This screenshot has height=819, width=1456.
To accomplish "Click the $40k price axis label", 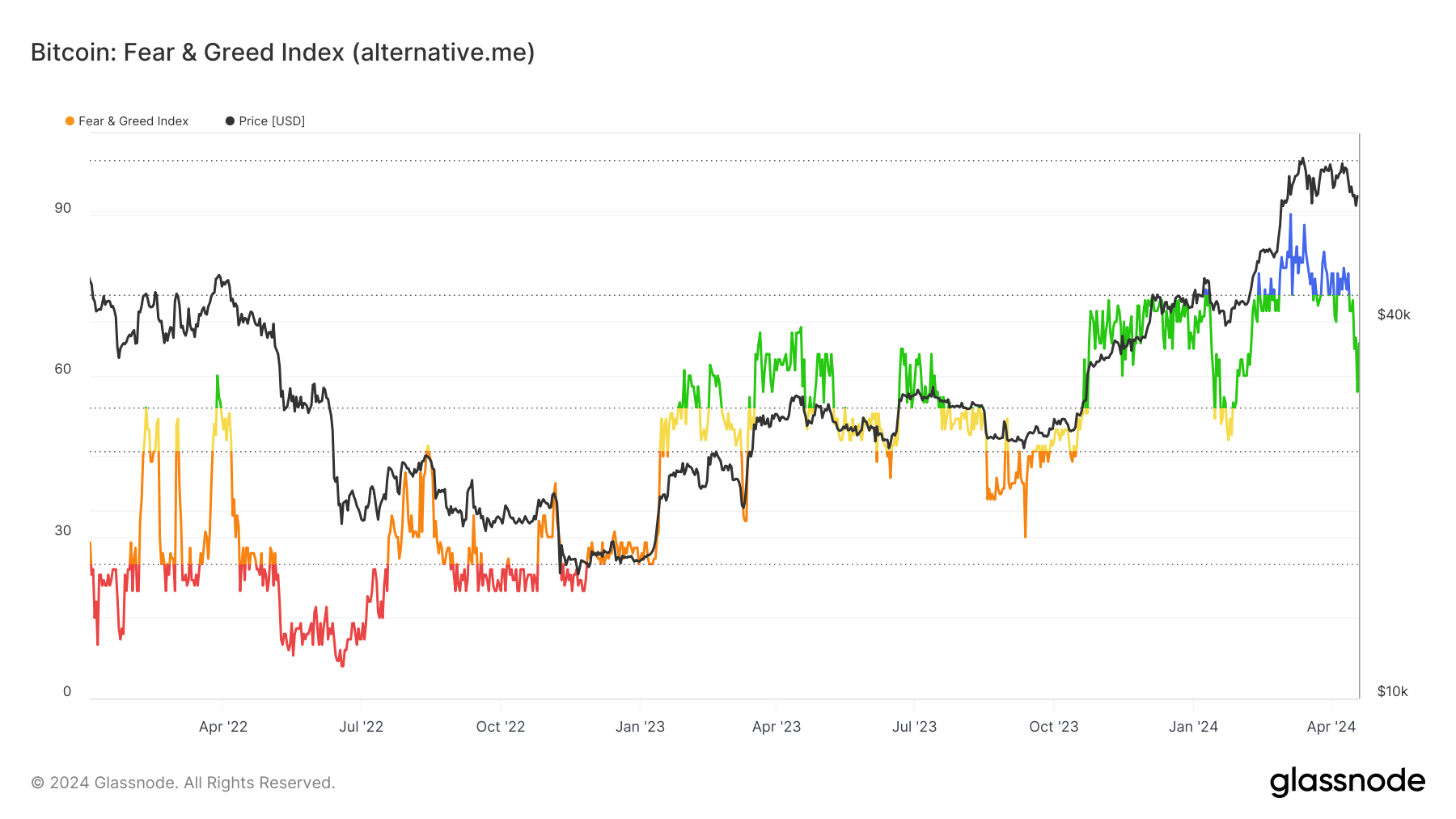I will pos(1394,315).
